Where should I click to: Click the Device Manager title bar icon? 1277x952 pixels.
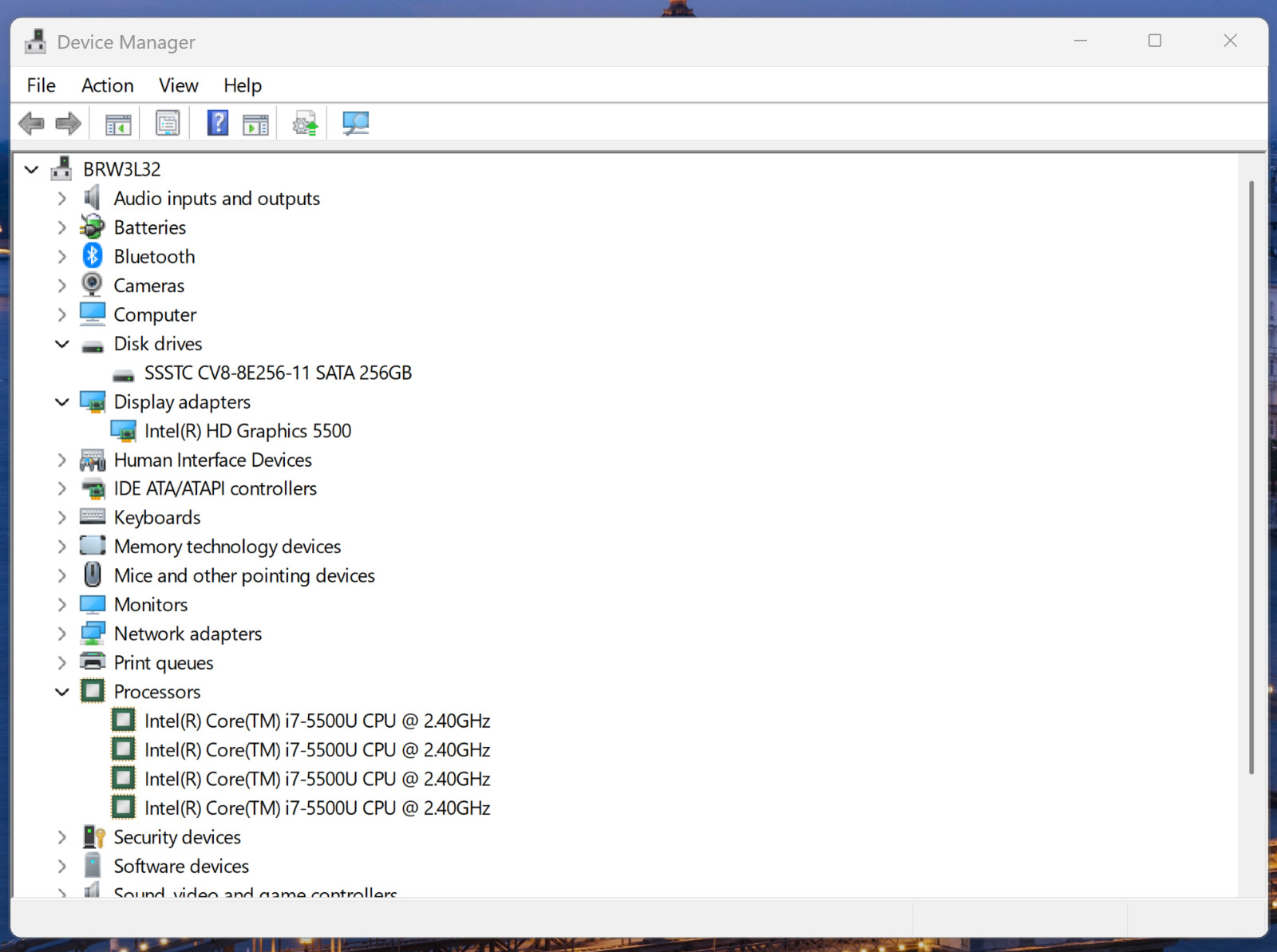pyautogui.click(x=35, y=41)
